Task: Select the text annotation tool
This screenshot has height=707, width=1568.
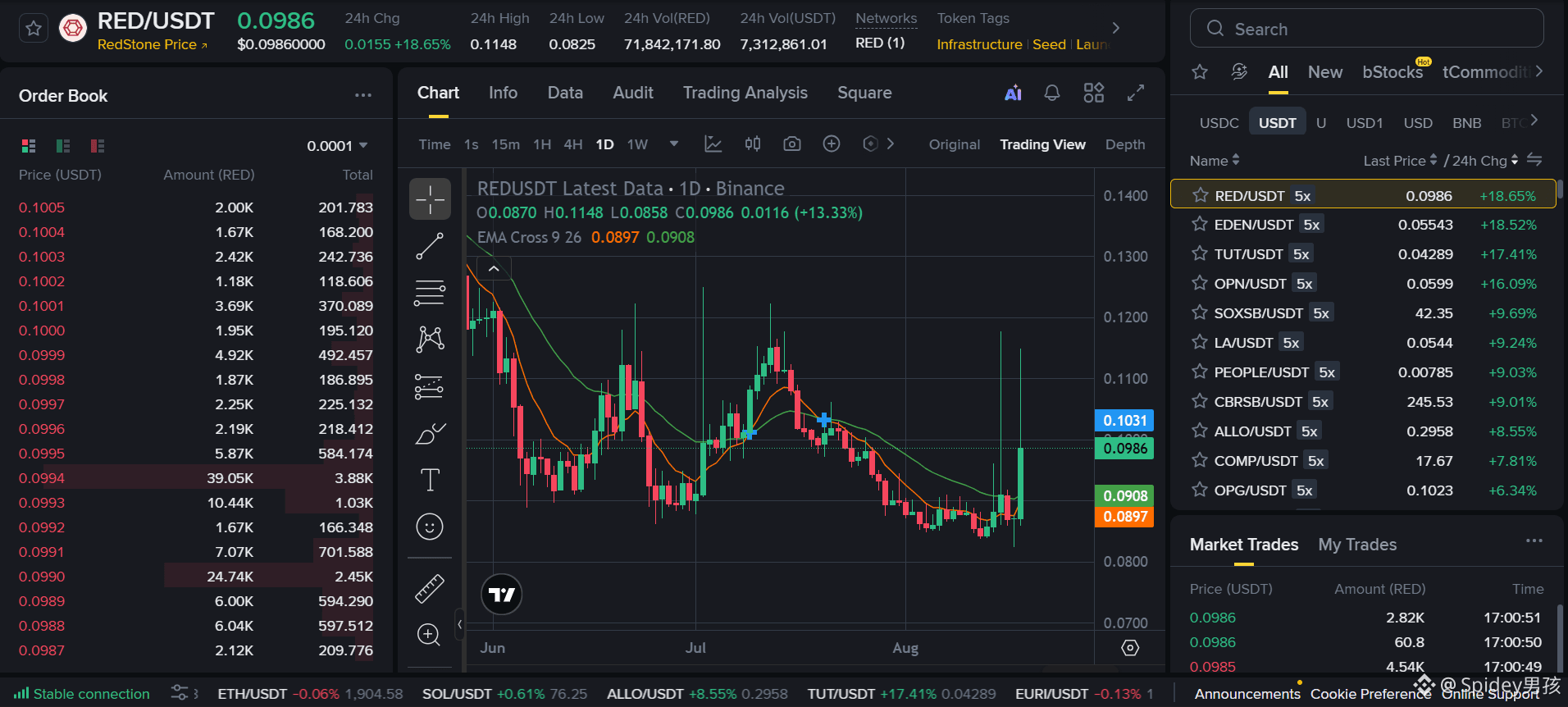Action: tap(430, 480)
